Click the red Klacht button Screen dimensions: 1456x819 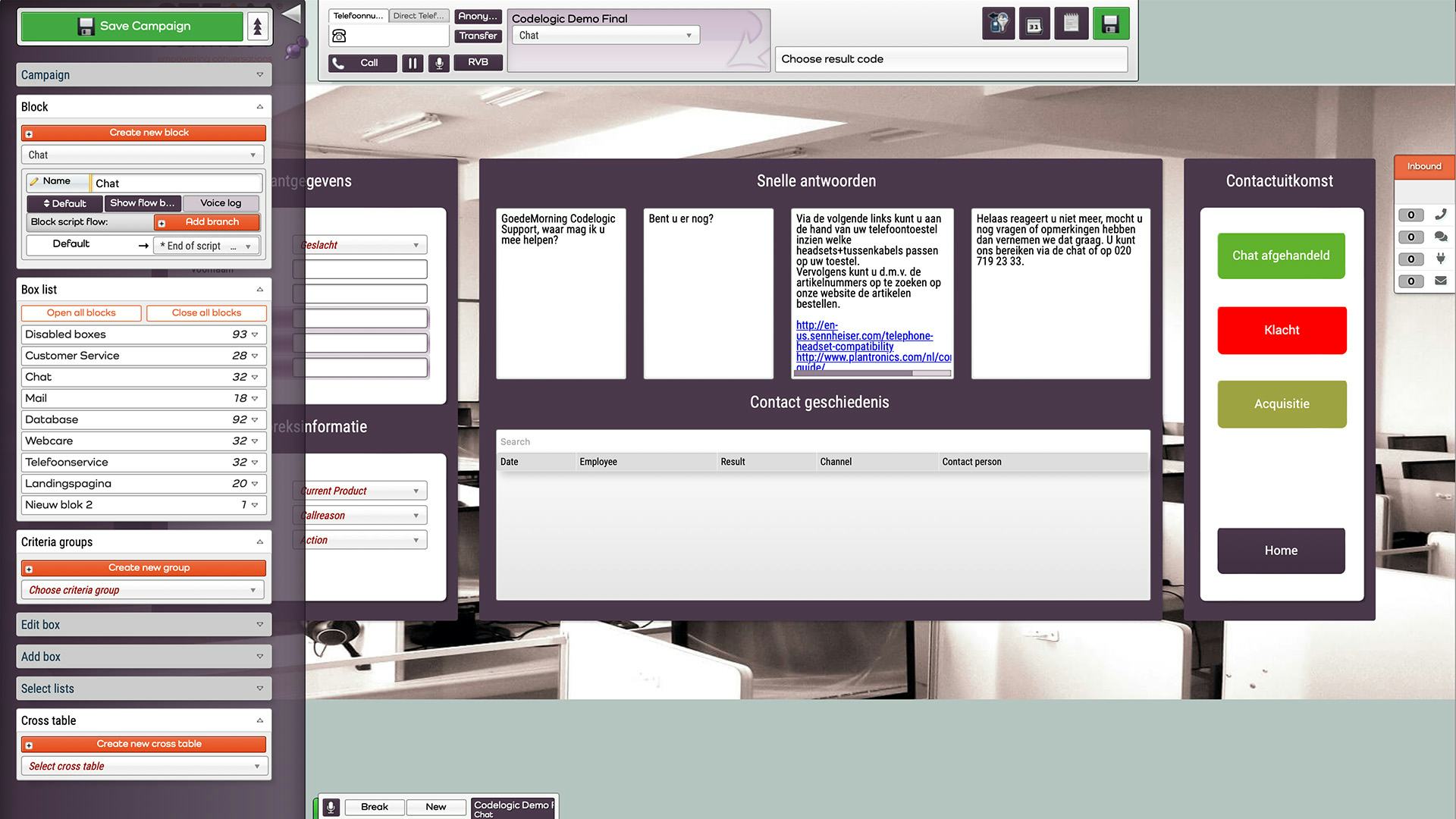tap(1282, 330)
